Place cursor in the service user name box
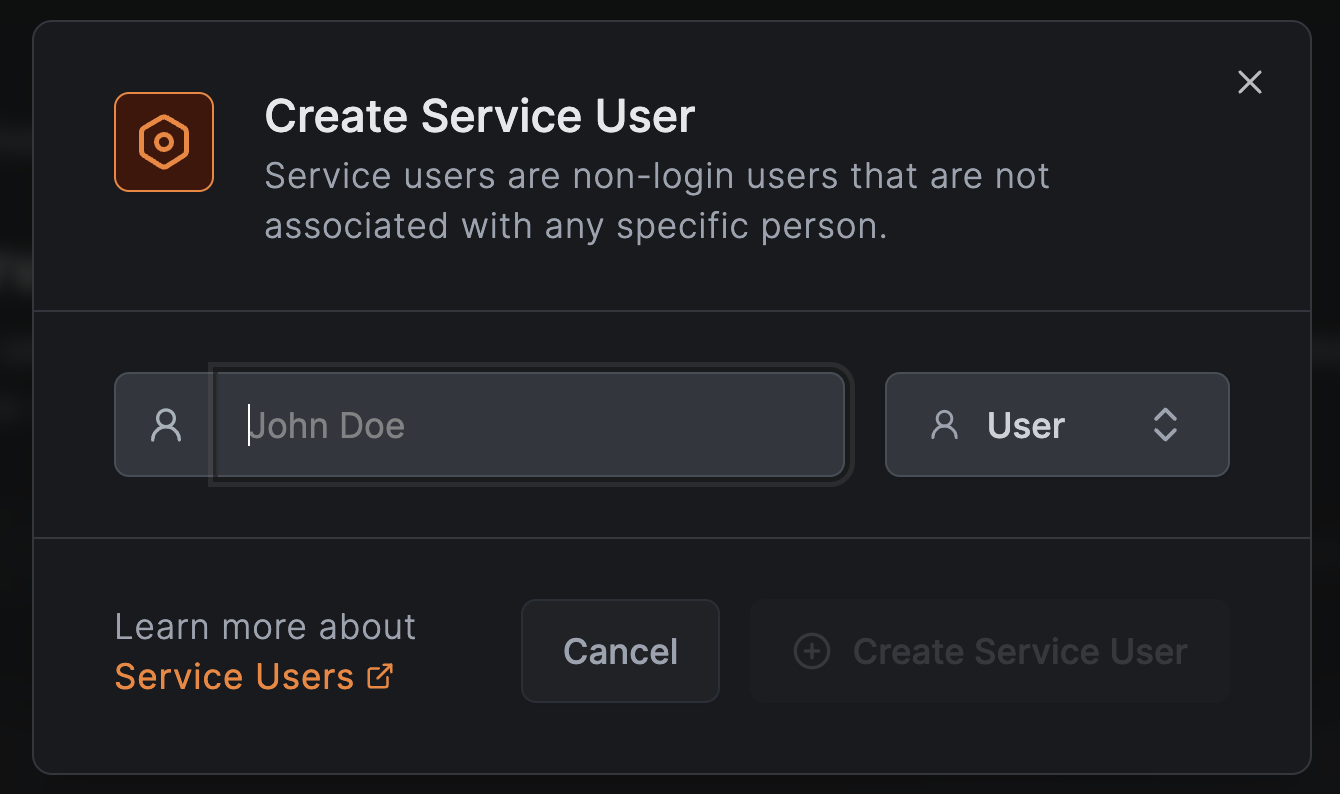This screenshot has height=794, width=1340. pyautogui.click(x=530, y=424)
